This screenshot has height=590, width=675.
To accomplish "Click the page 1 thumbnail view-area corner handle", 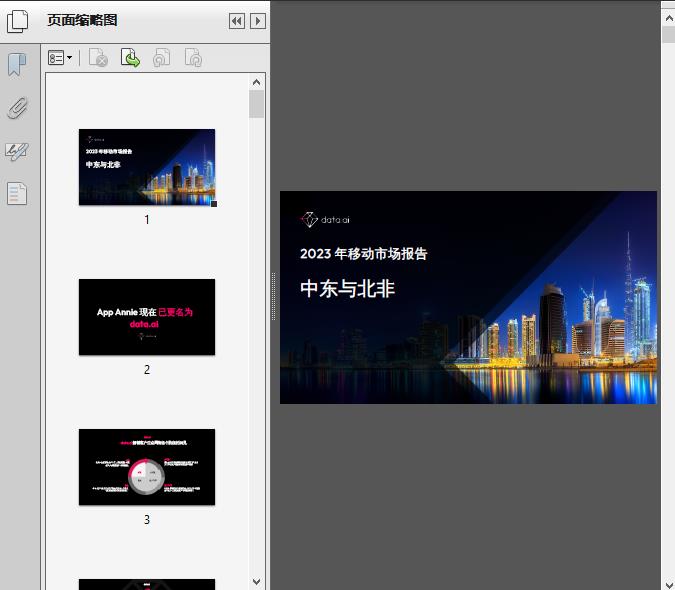I will click(x=214, y=204).
